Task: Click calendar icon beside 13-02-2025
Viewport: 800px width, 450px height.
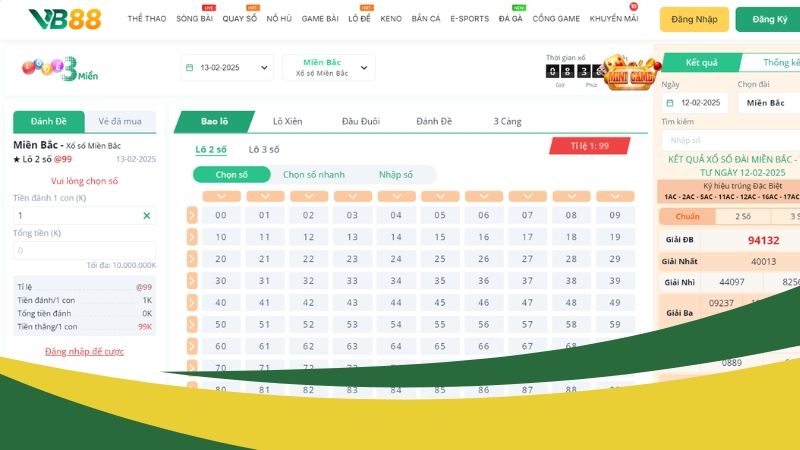Action: 189,68
